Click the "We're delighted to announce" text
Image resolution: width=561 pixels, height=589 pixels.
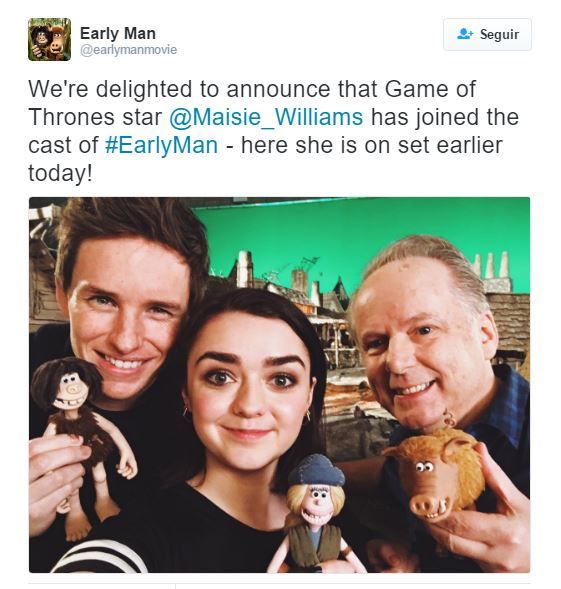181,89
